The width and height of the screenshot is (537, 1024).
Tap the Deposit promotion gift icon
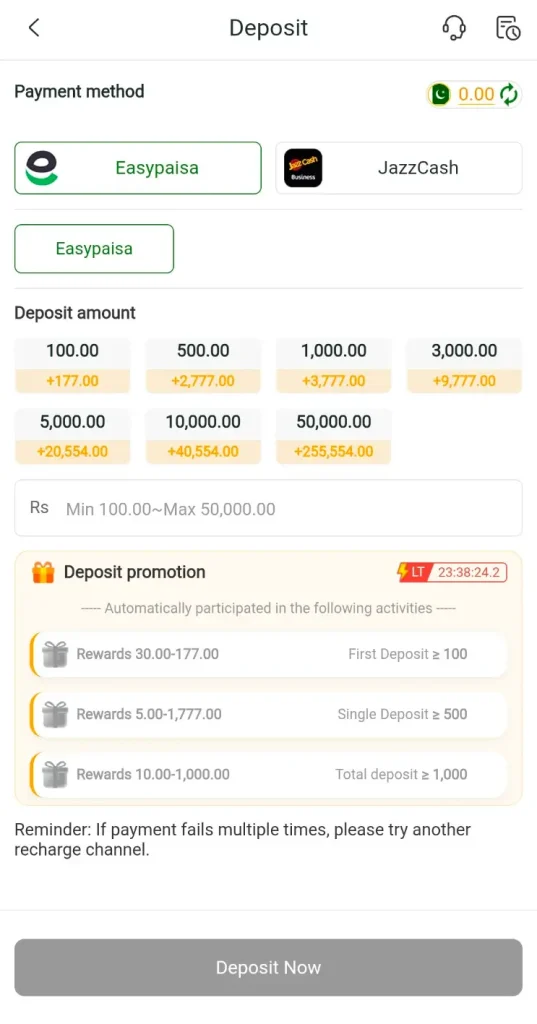click(43, 573)
